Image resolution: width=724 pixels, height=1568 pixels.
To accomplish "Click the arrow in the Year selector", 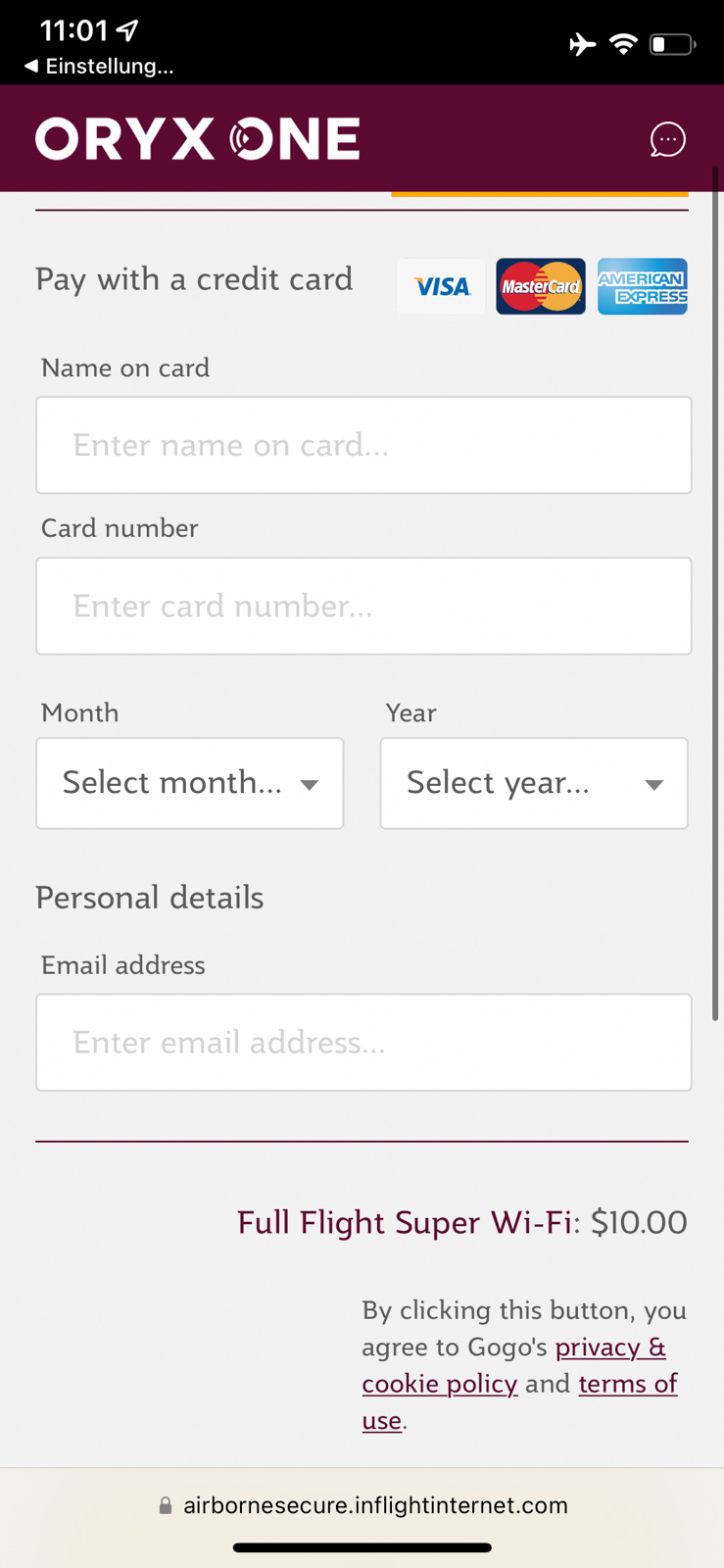I will click(x=653, y=784).
